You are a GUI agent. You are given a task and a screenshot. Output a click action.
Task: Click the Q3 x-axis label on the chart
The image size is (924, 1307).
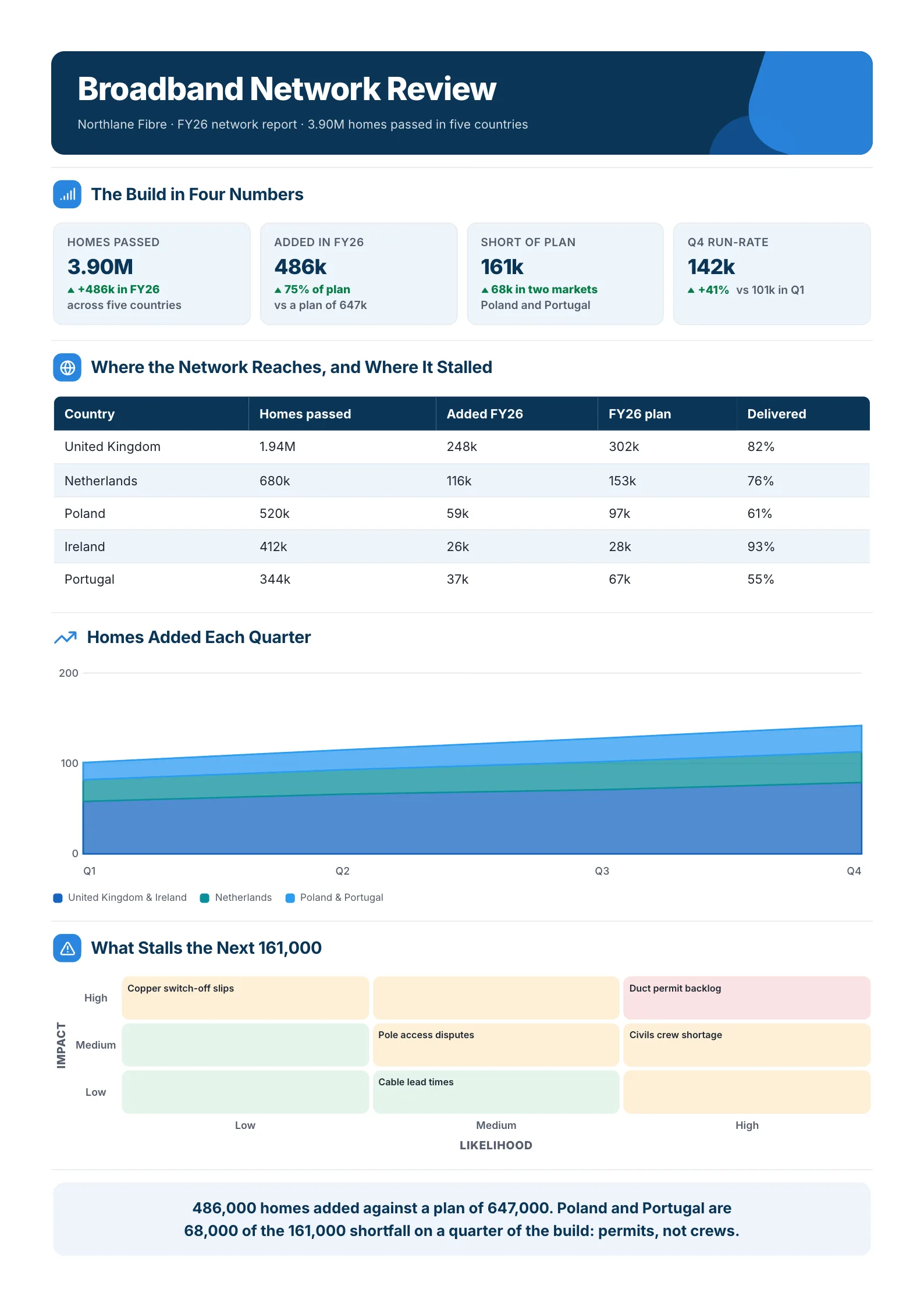(x=602, y=871)
